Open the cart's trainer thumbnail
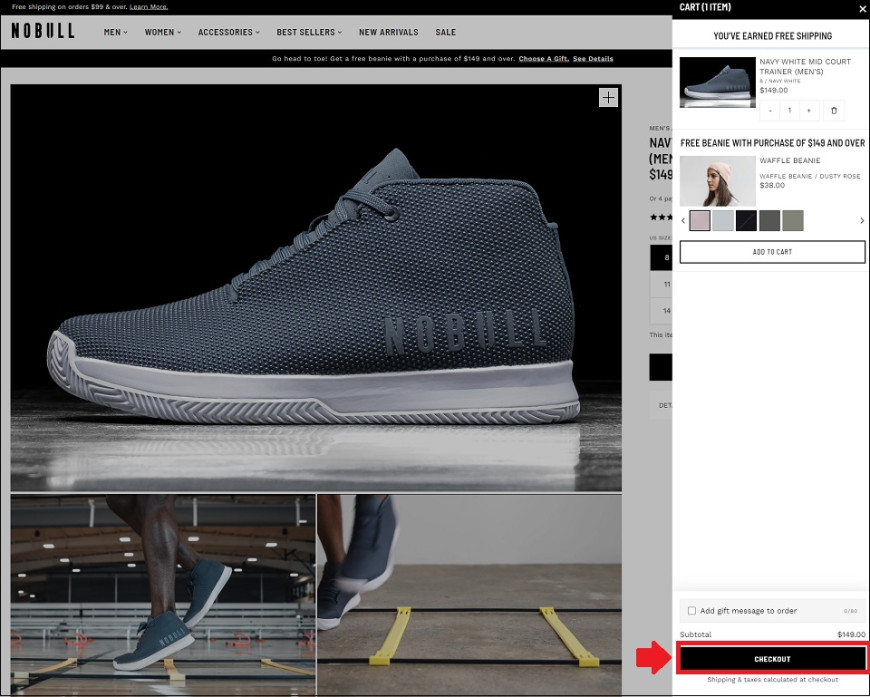The width and height of the screenshot is (870, 697). 717,82
